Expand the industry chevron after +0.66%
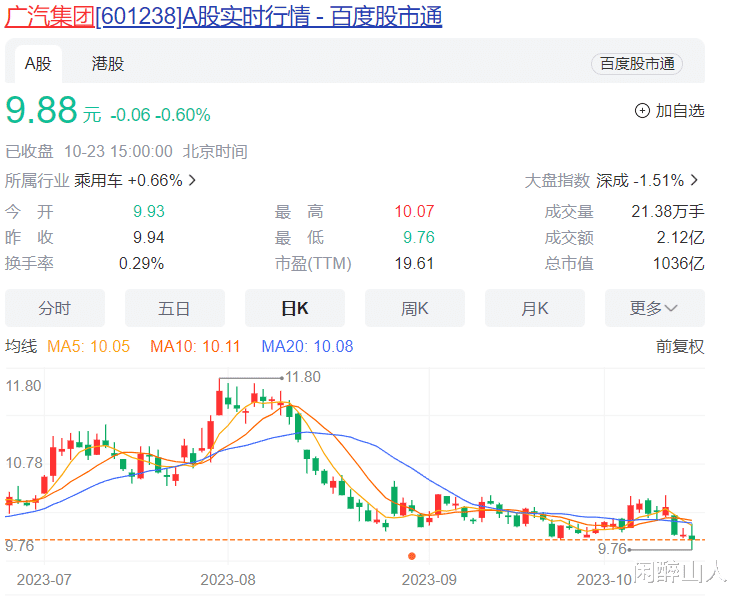 [x=192, y=180]
